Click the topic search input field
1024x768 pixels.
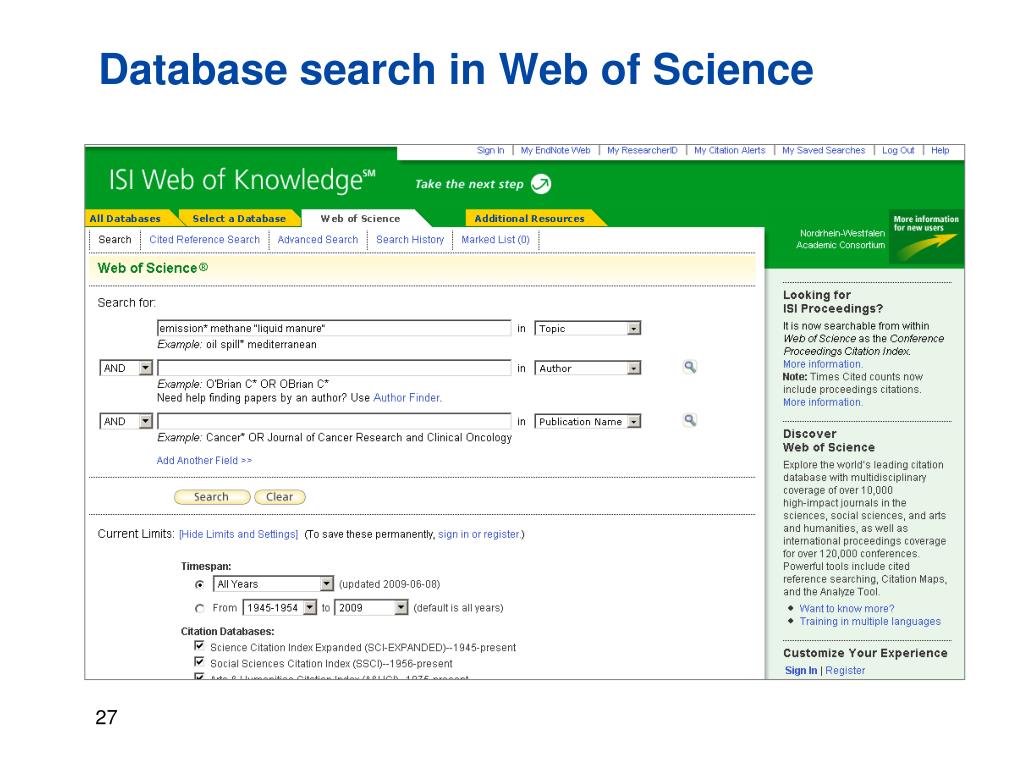click(x=334, y=328)
